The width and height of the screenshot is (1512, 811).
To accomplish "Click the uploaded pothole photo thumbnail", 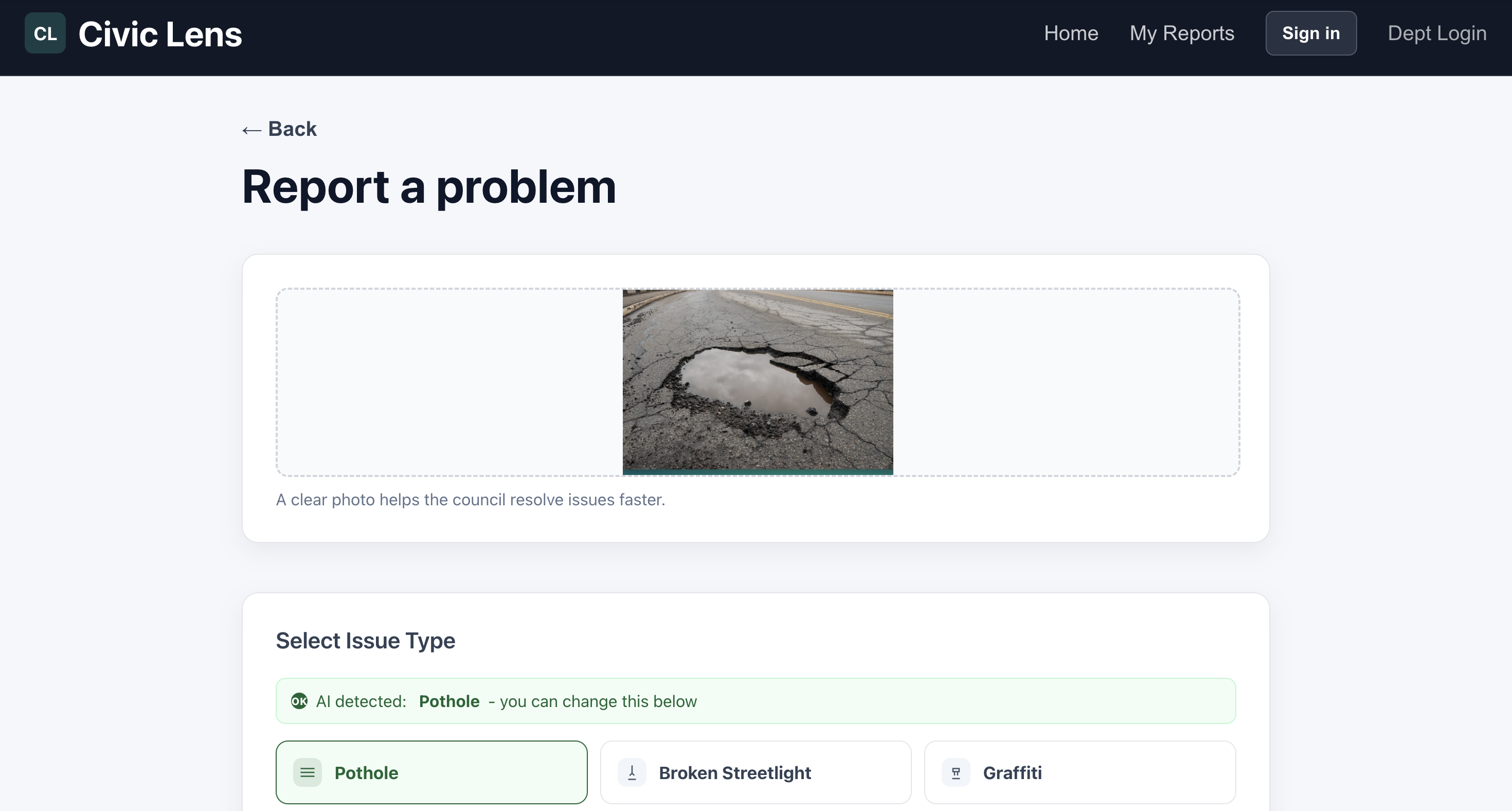I will click(x=757, y=379).
